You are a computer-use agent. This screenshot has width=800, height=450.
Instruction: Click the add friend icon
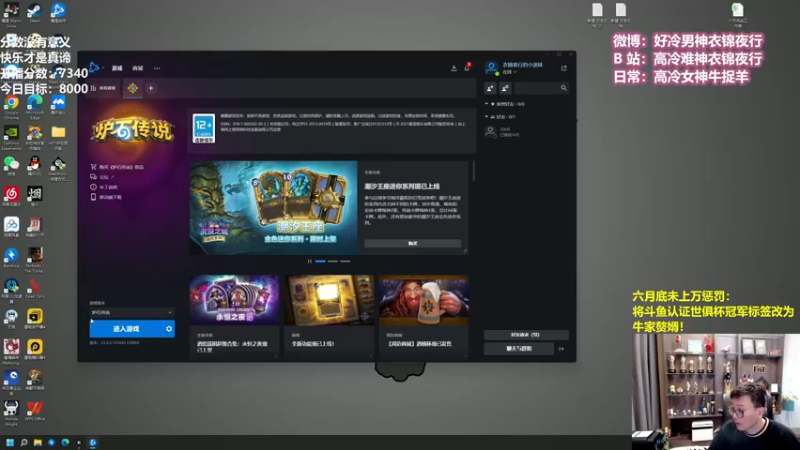click(x=490, y=88)
